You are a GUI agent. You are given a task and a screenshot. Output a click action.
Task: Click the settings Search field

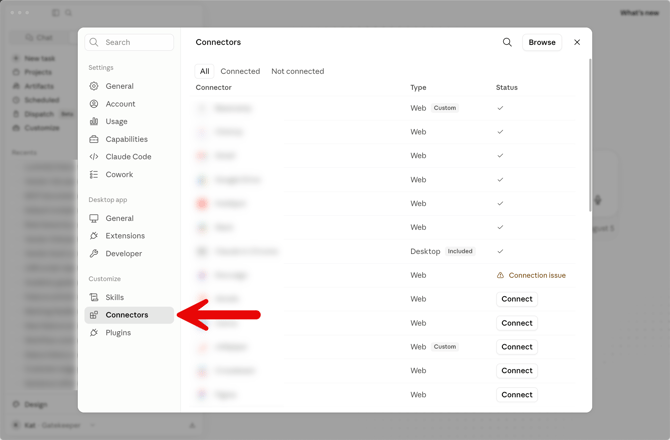(x=129, y=42)
